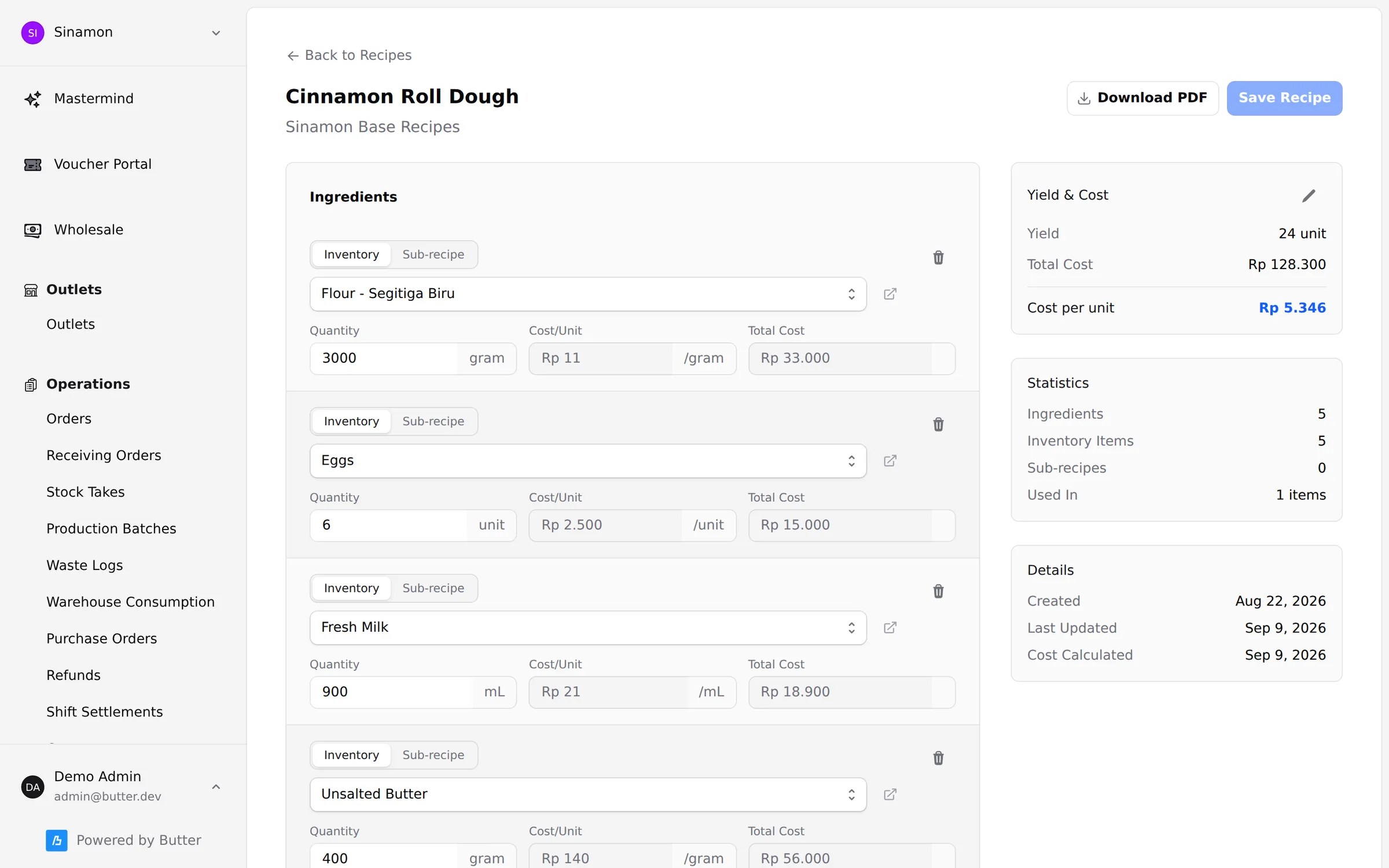Viewport: 1389px width, 868px height.
Task: Delete the Eggs ingredient row
Action: [x=938, y=424]
